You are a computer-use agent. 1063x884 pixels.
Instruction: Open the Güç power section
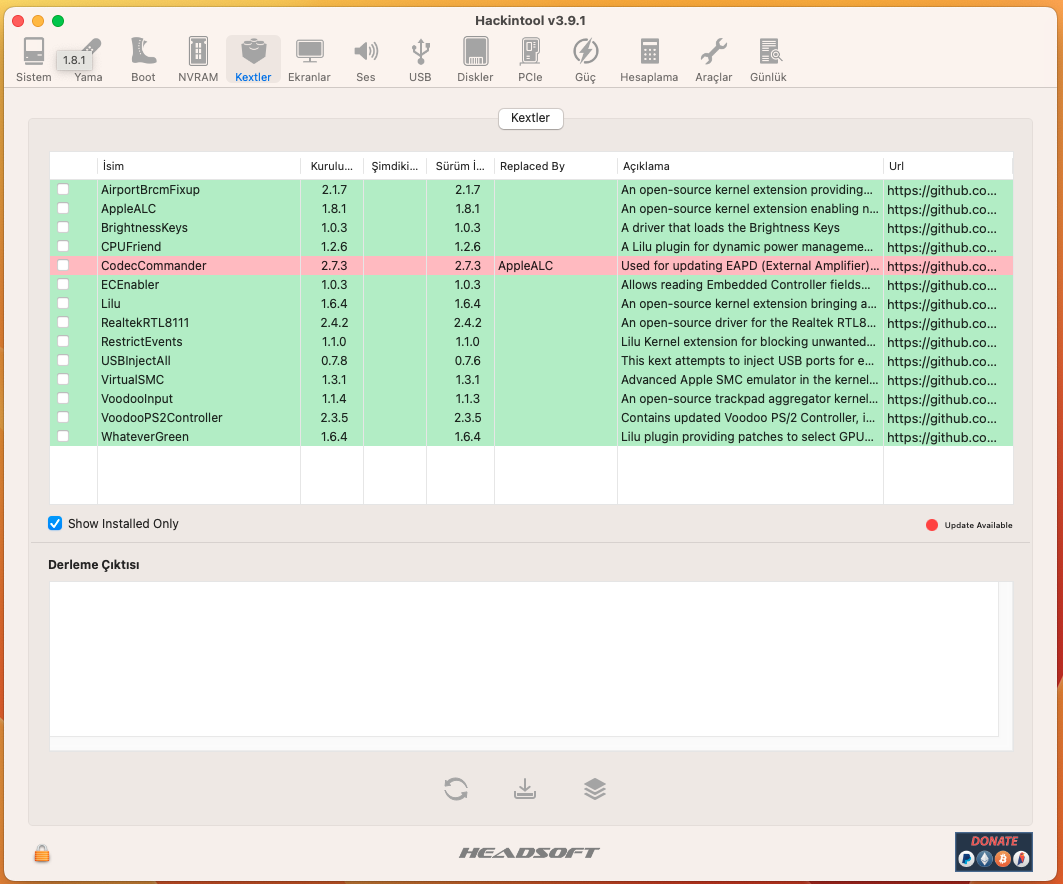585,60
